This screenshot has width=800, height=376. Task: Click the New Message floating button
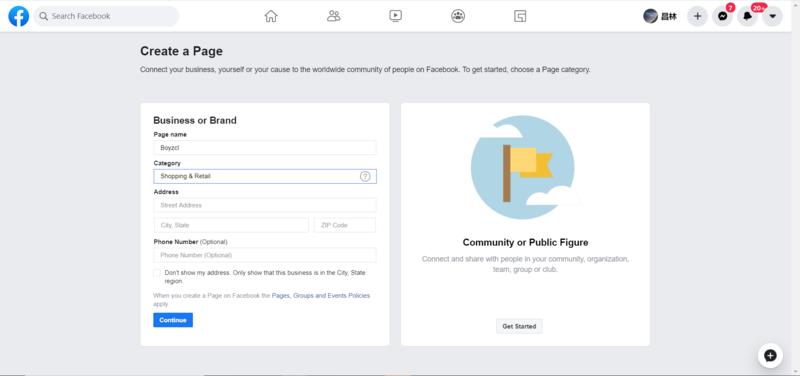770,356
